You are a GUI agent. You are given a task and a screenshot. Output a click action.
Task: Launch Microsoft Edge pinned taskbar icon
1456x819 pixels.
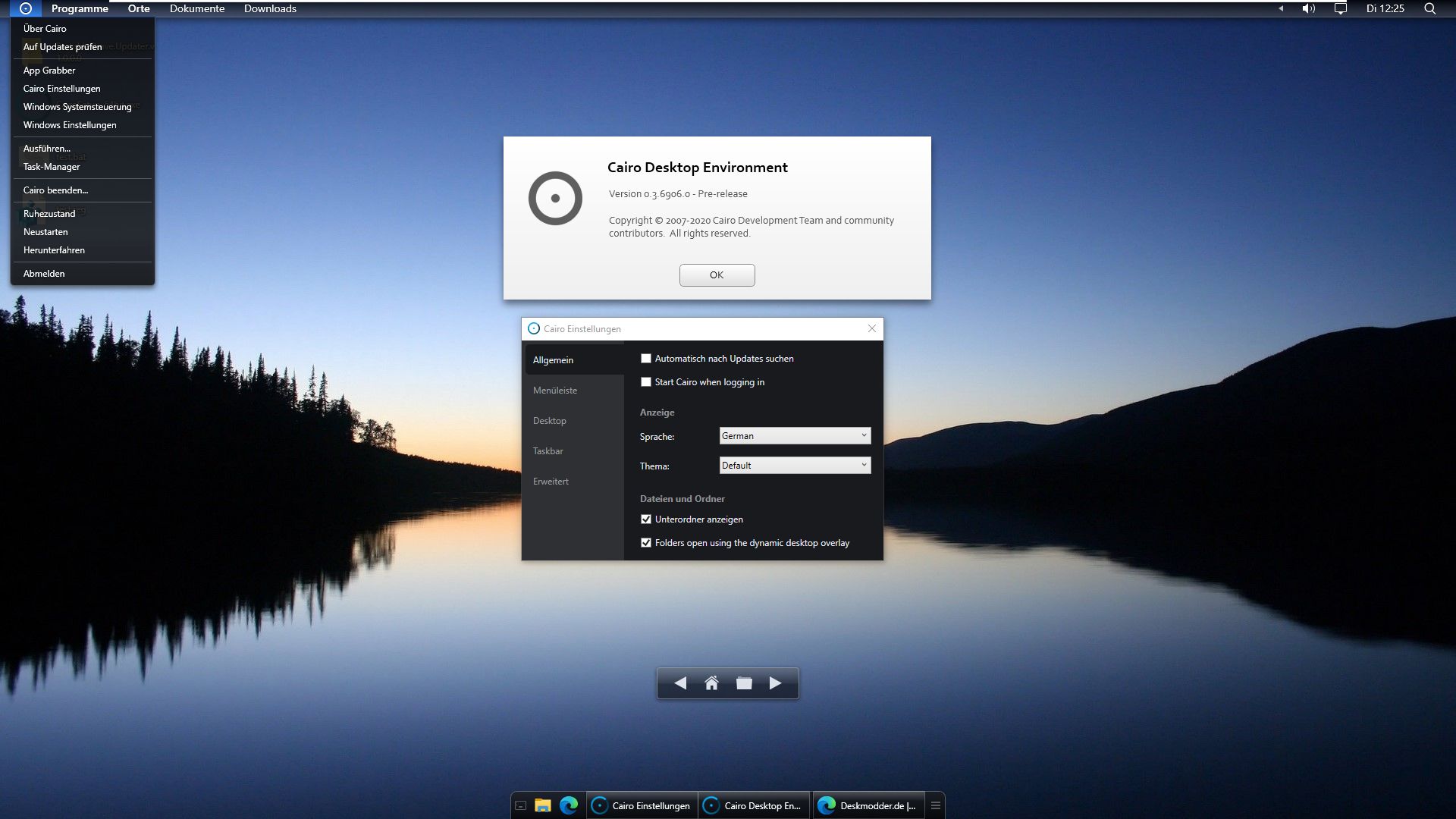point(569,805)
